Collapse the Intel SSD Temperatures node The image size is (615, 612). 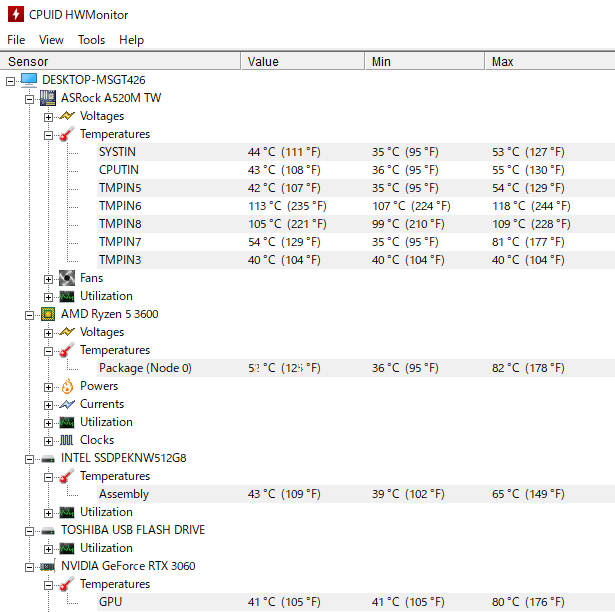coord(48,477)
